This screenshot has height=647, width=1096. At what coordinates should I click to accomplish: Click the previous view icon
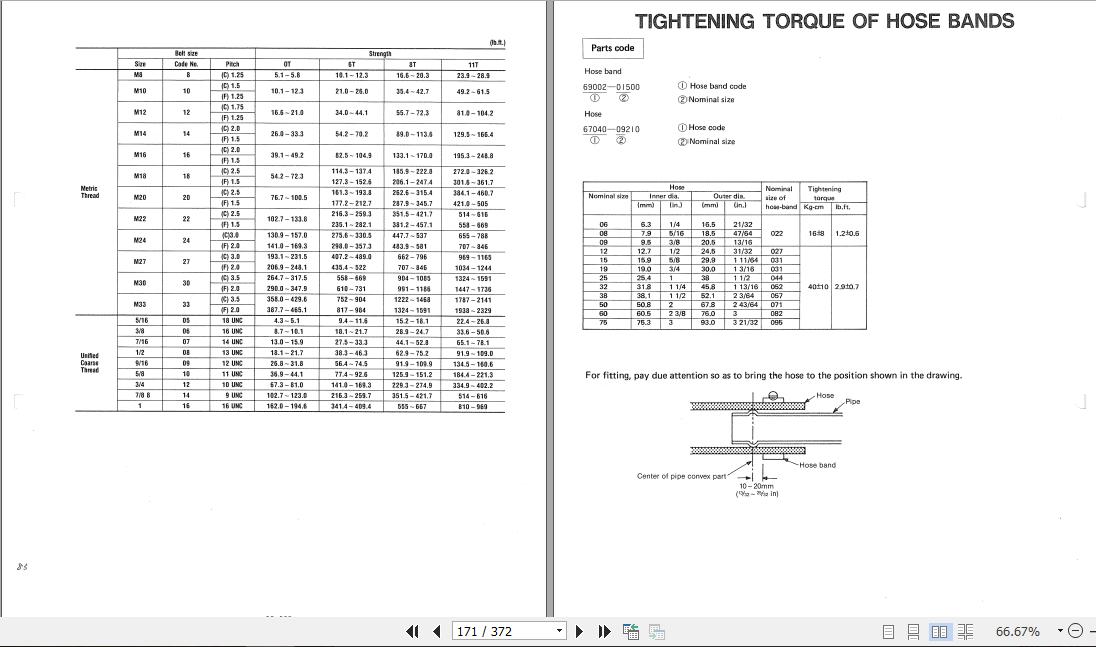[630, 632]
